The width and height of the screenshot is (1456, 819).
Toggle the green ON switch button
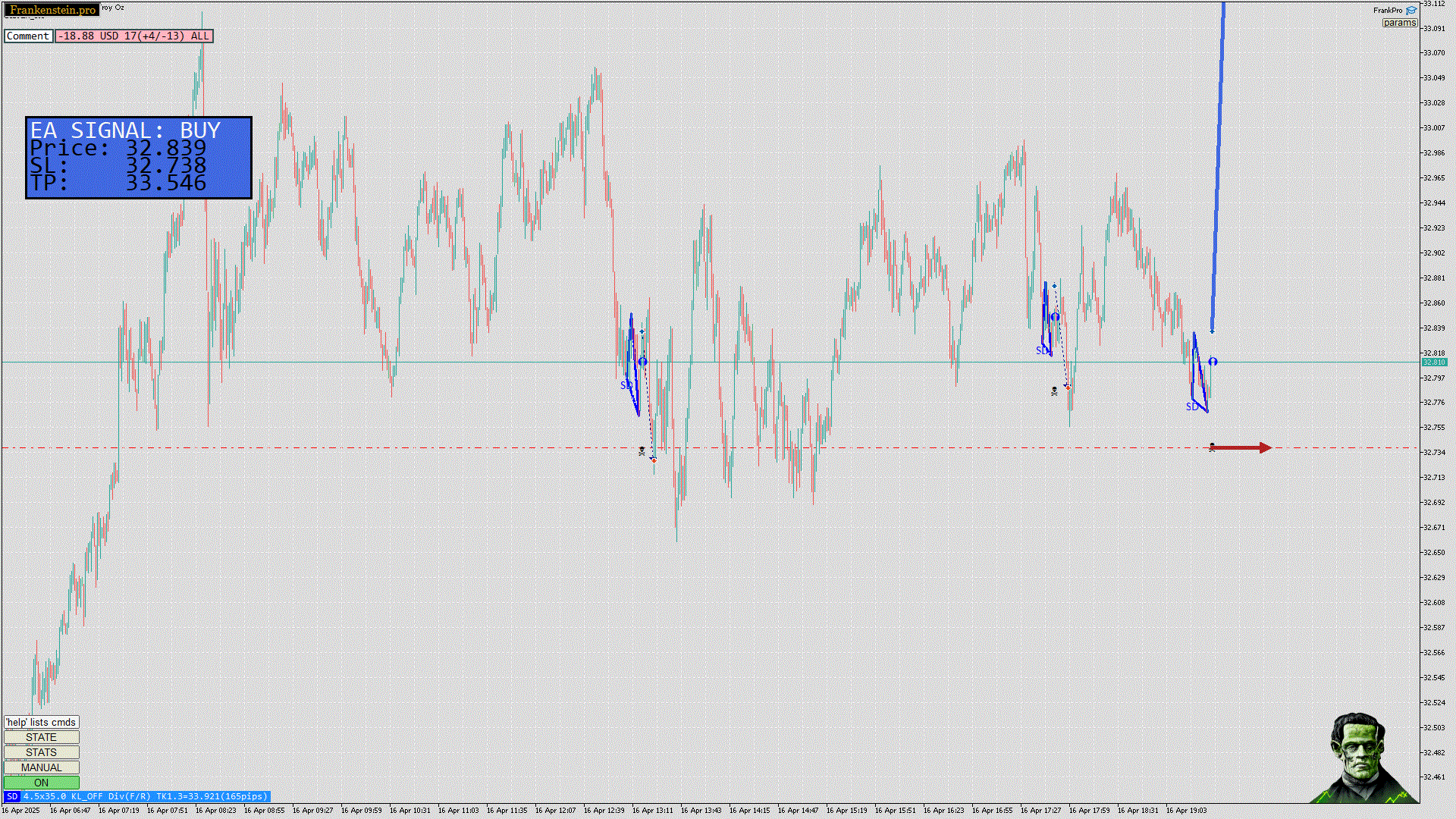[x=41, y=783]
